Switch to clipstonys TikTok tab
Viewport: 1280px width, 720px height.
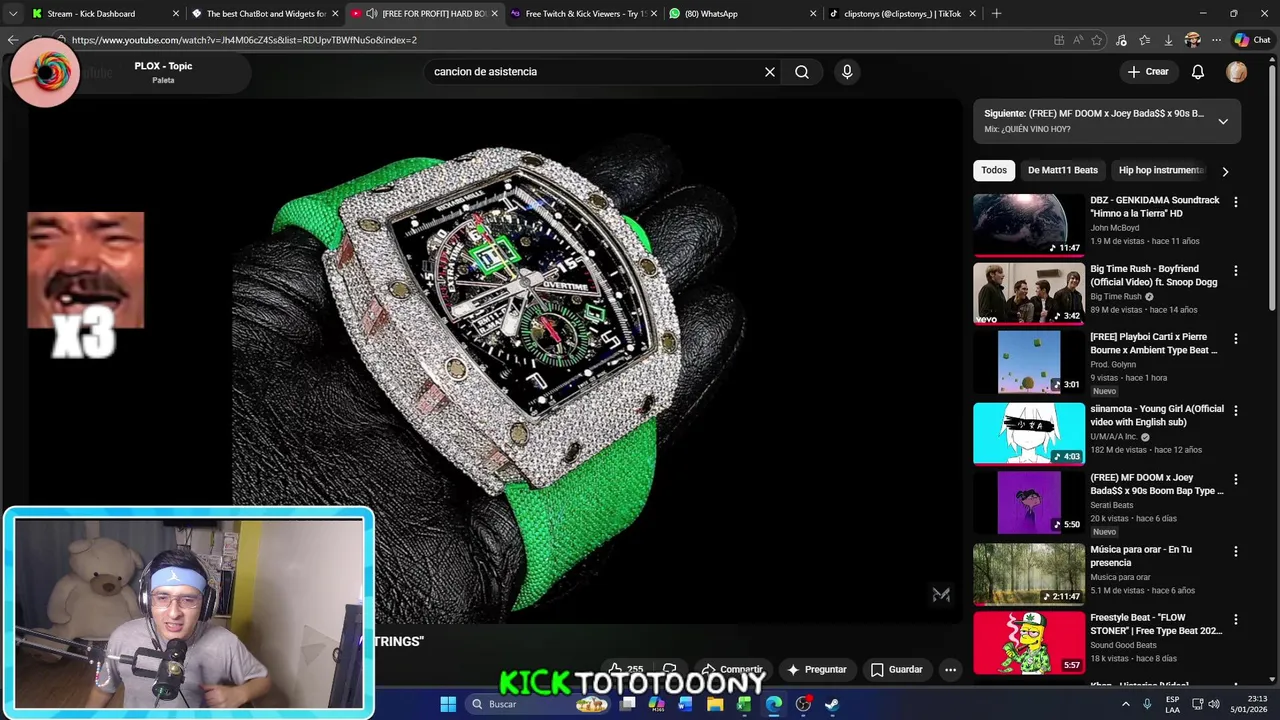pos(901,14)
